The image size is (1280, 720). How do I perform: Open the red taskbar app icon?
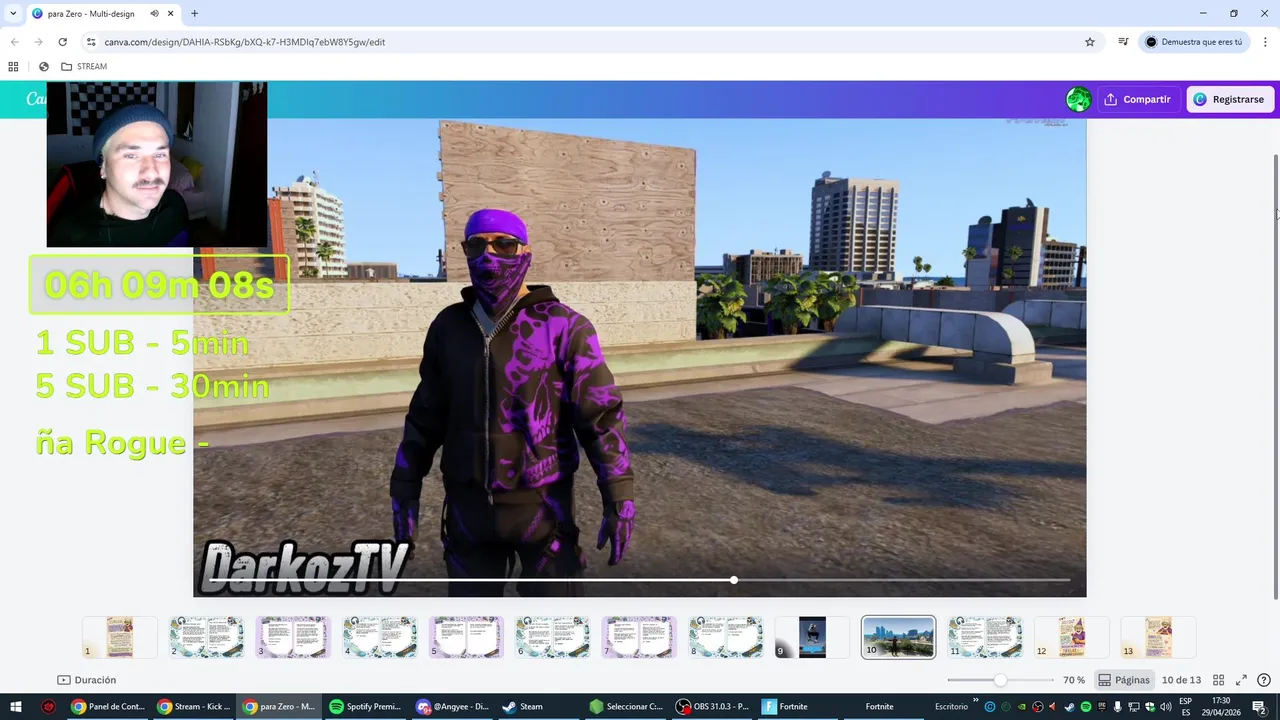tap(48, 707)
